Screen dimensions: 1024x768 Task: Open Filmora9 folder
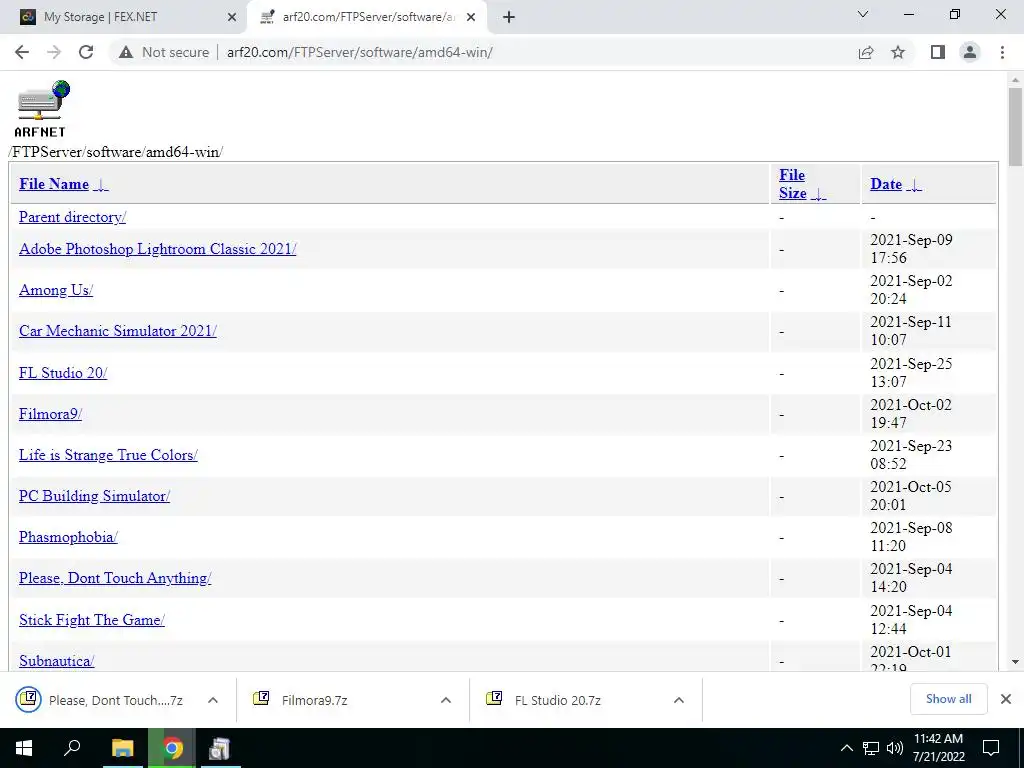point(50,414)
